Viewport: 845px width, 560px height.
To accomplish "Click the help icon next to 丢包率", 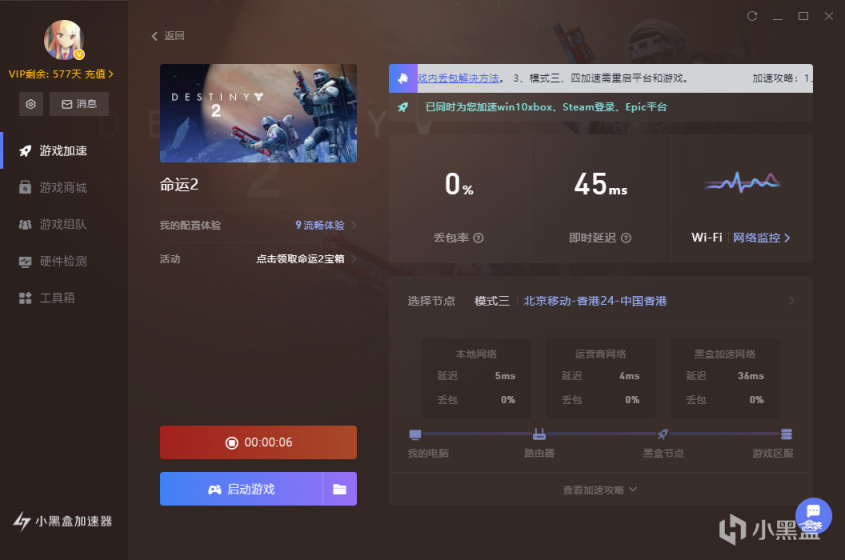I will [479, 238].
